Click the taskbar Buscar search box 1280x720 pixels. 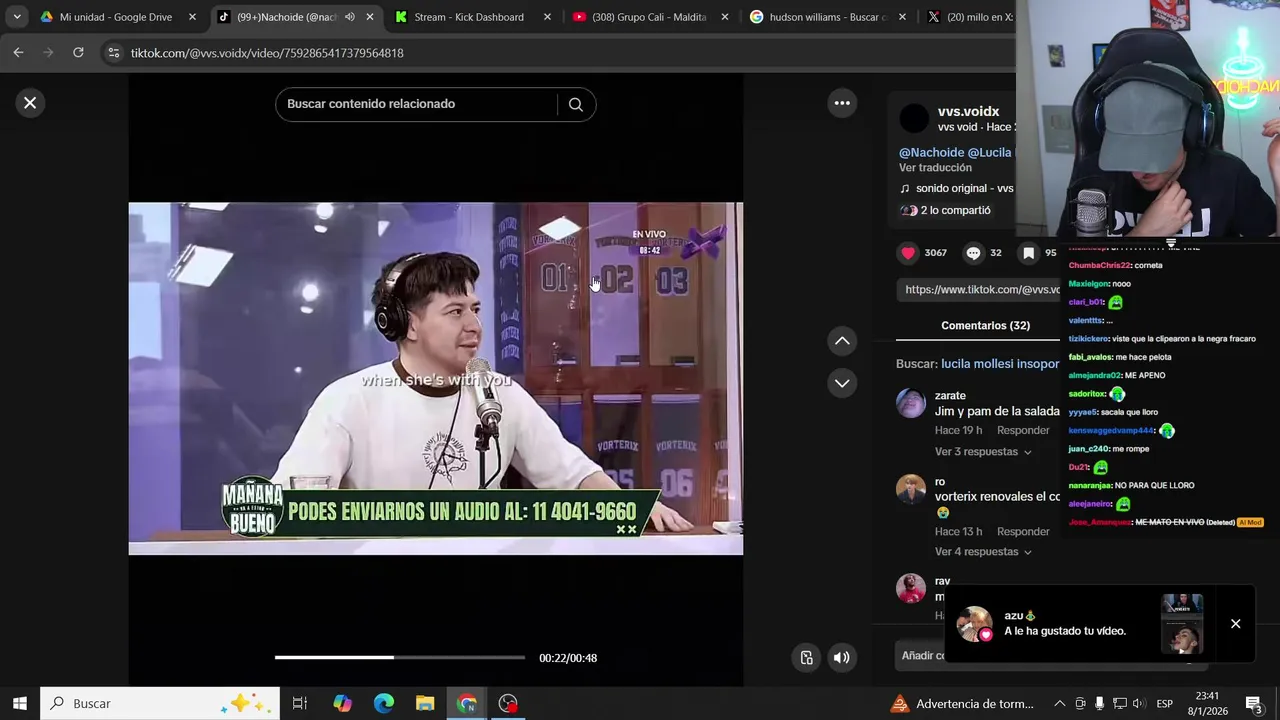pos(160,703)
